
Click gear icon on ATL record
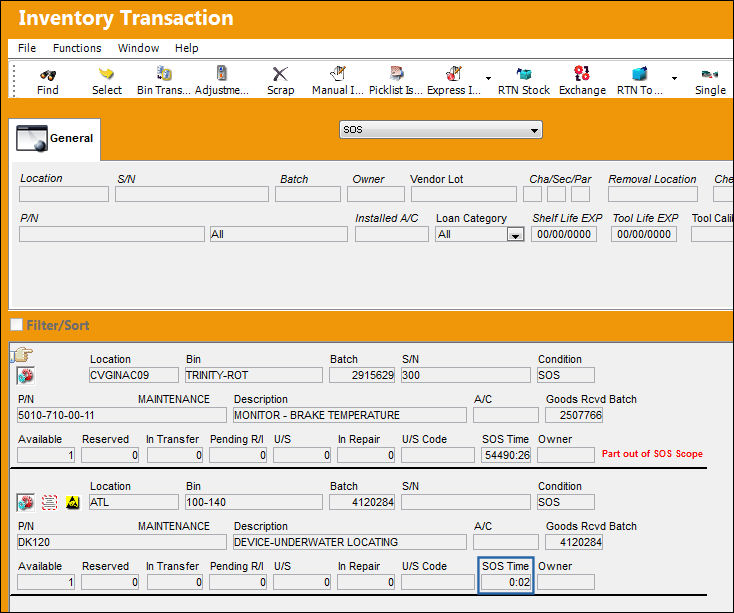click(26, 503)
